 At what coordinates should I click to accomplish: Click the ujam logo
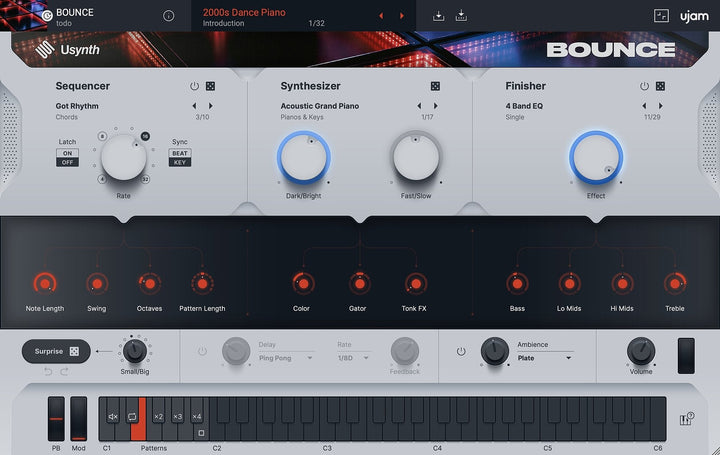coord(694,17)
